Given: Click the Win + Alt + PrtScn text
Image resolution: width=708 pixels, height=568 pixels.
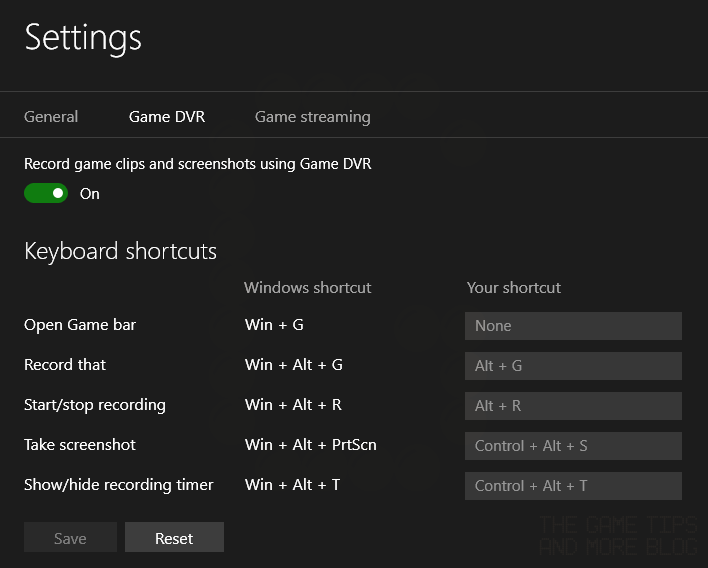Looking at the screenshot, I should [311, 445].
